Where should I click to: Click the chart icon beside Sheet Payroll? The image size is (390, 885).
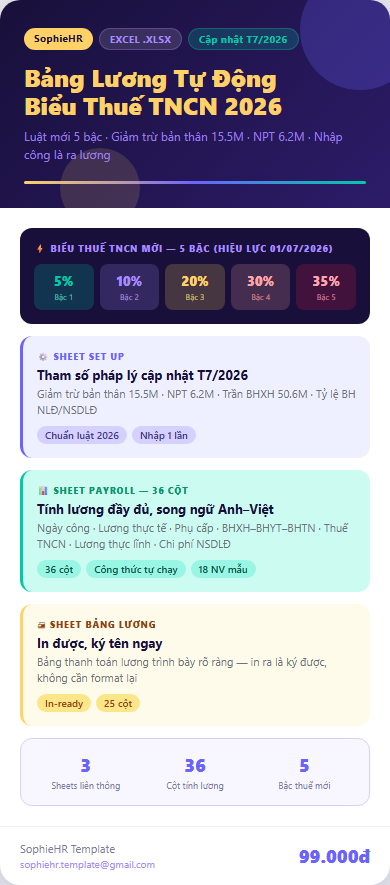coord(43,490)
